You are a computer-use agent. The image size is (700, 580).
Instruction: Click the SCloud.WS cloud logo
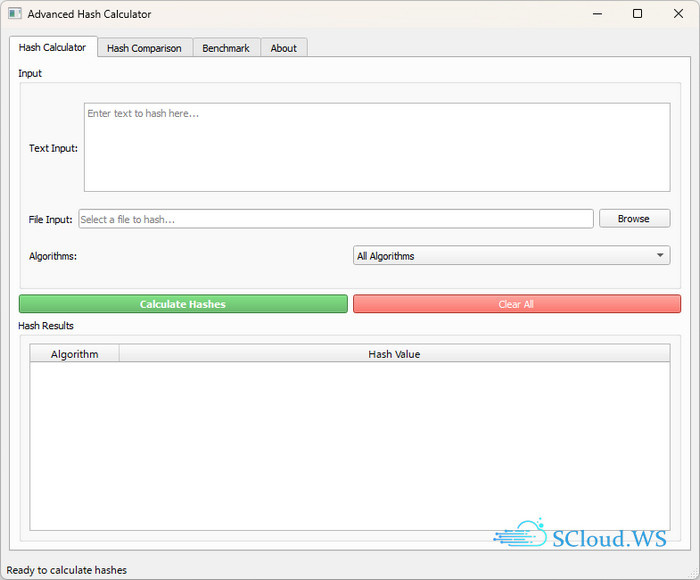click(521, 536)
